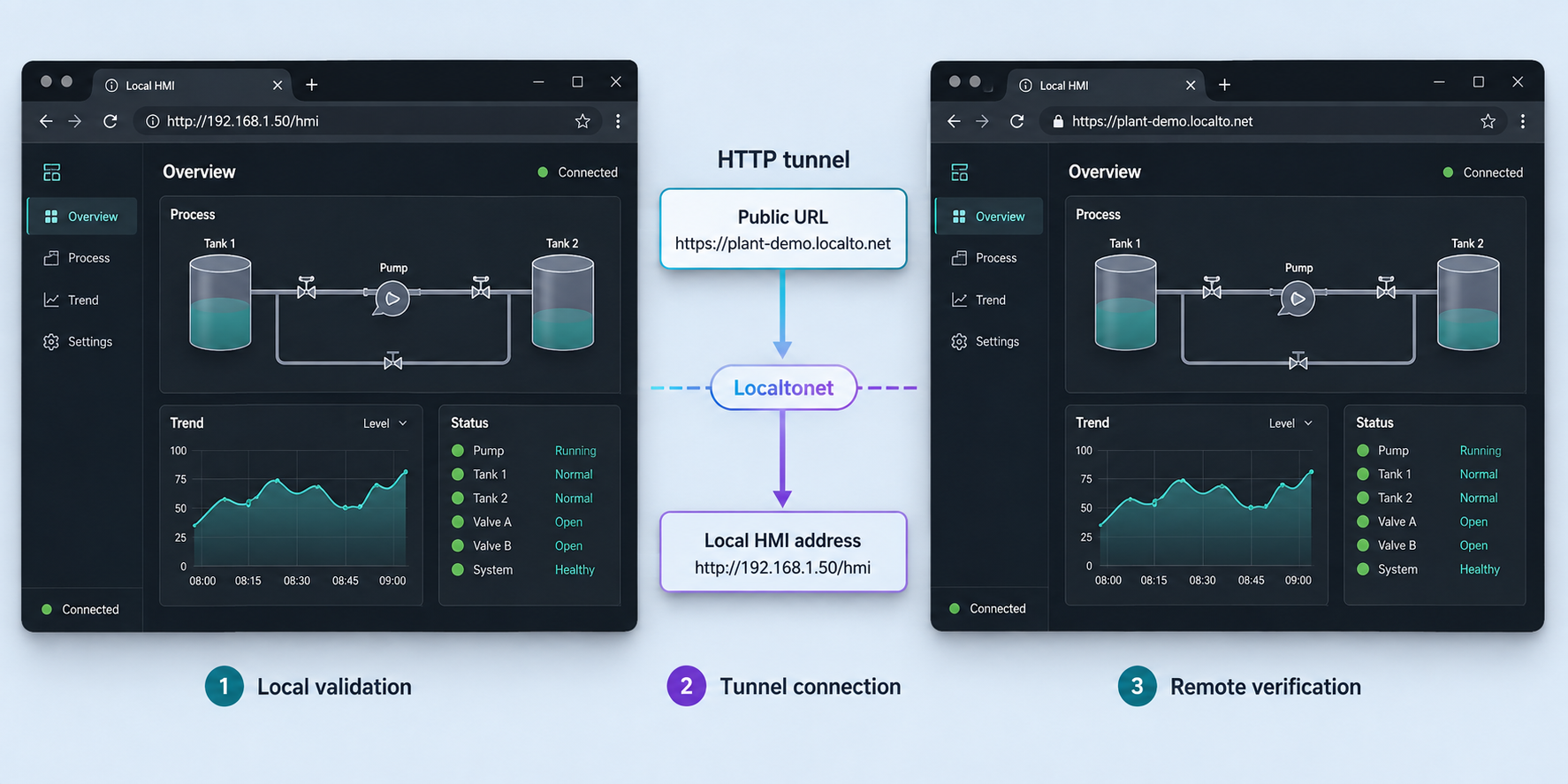This screenshot has height=784, width=1568.
Task: Click Pump symbol in right process diagram
Action: point(1298,299)
